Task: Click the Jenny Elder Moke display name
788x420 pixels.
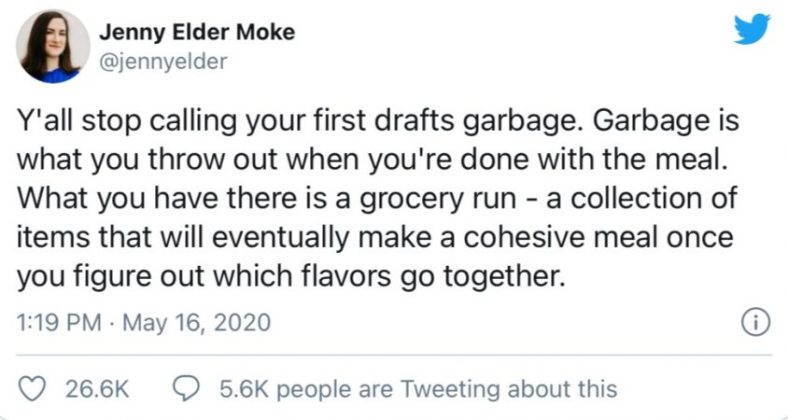Action: (x=196, y=34)
